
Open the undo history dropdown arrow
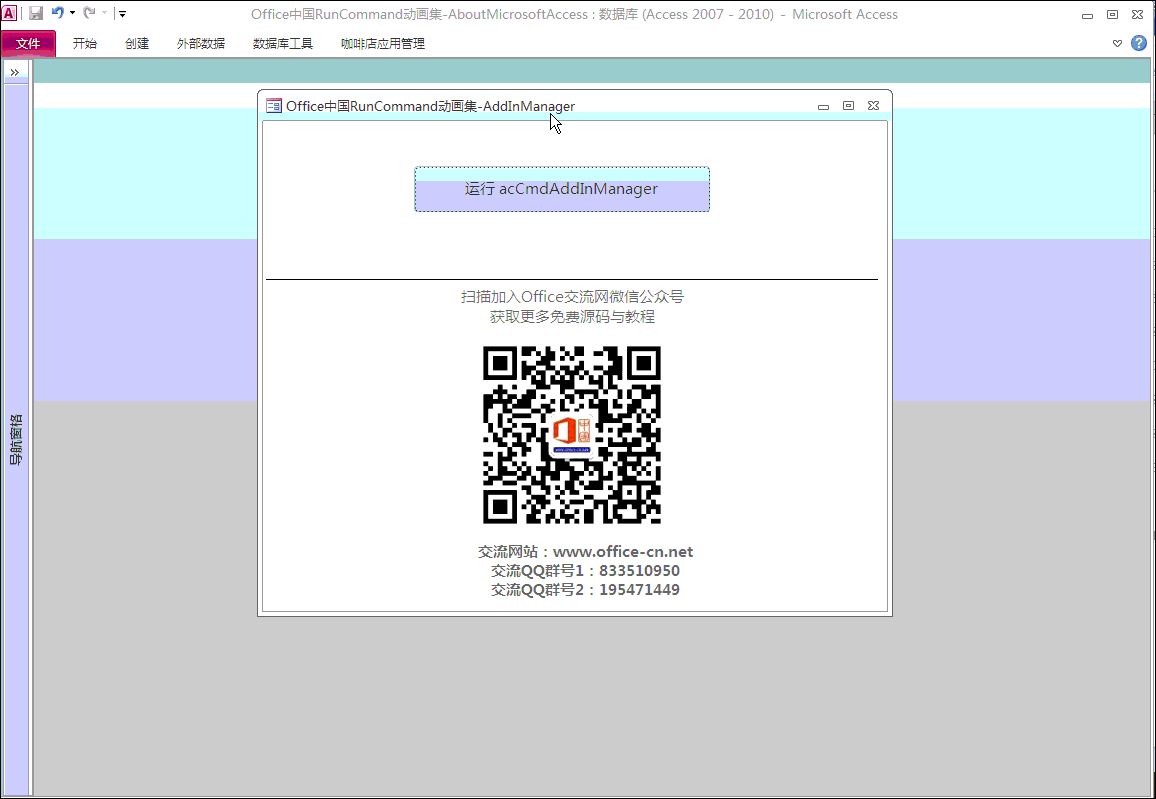[x=72, y=13]
